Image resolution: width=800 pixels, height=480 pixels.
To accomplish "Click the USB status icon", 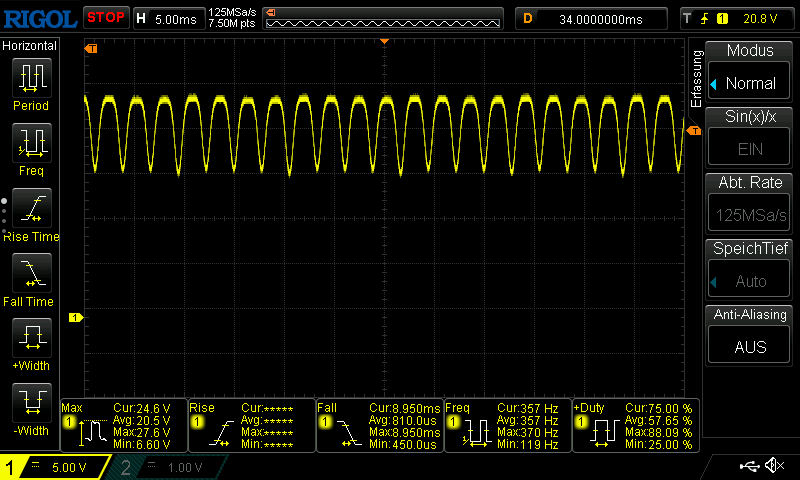I will pos(749,466).
